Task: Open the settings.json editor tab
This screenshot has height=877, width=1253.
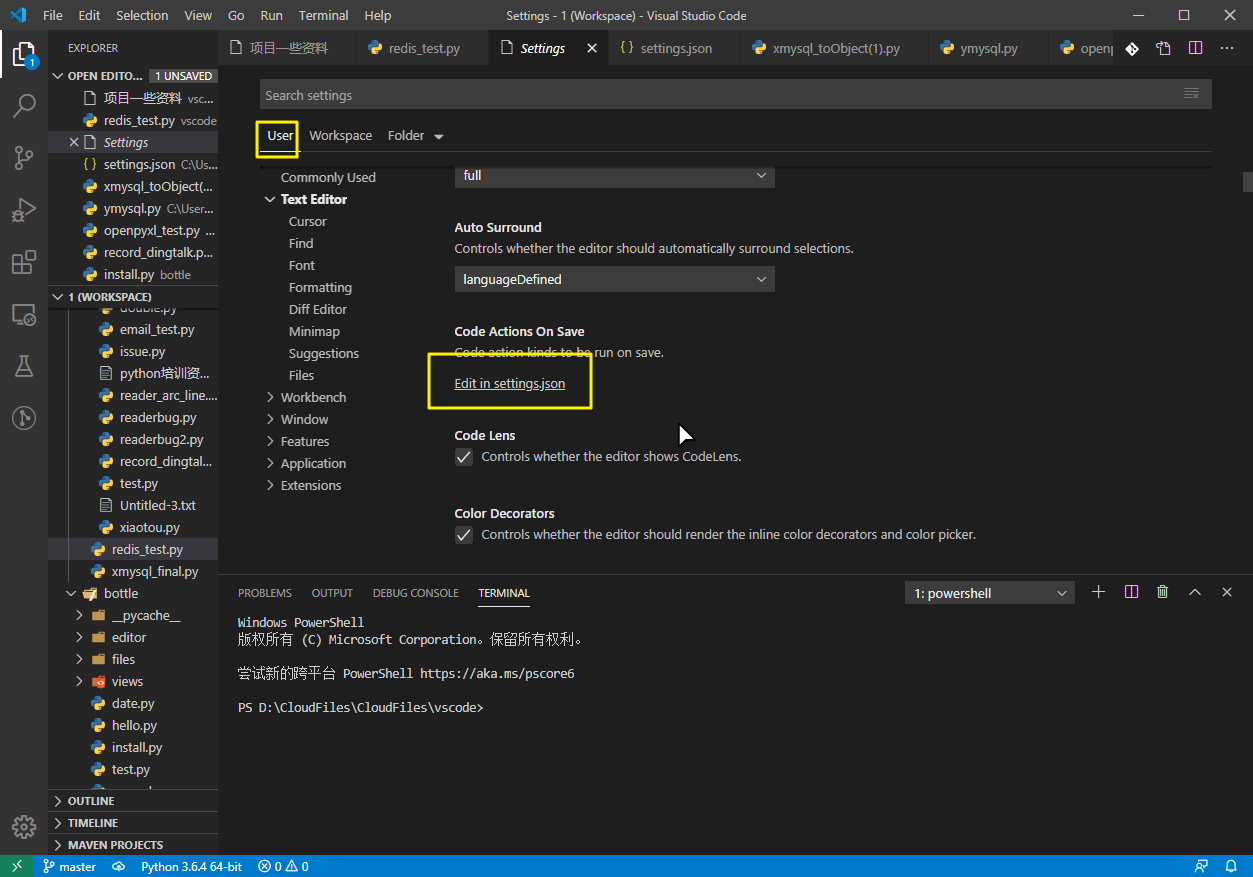Action: 673,48
